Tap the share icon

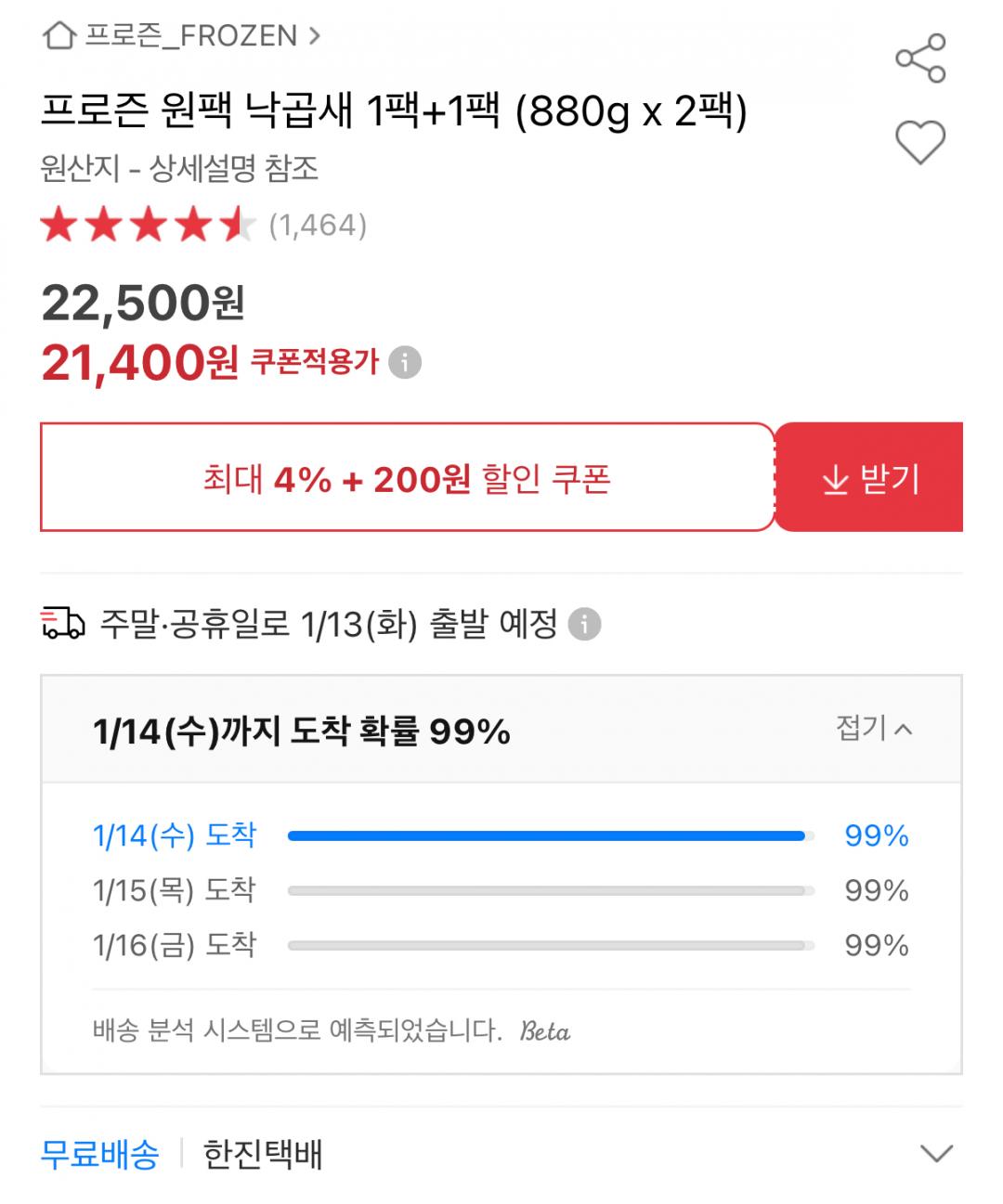919,58
